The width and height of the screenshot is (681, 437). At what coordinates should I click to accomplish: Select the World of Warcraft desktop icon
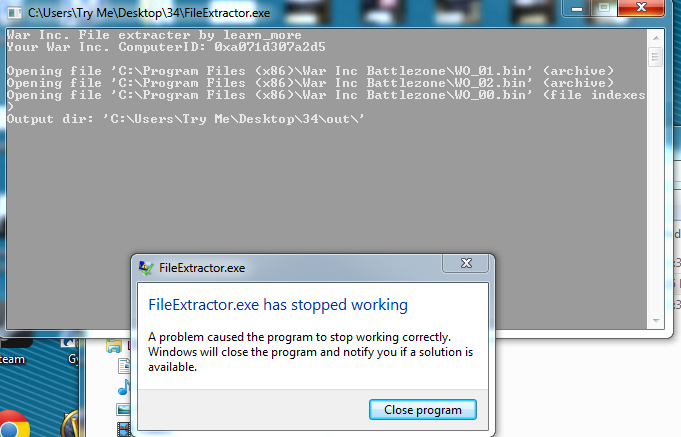(72, 425)
